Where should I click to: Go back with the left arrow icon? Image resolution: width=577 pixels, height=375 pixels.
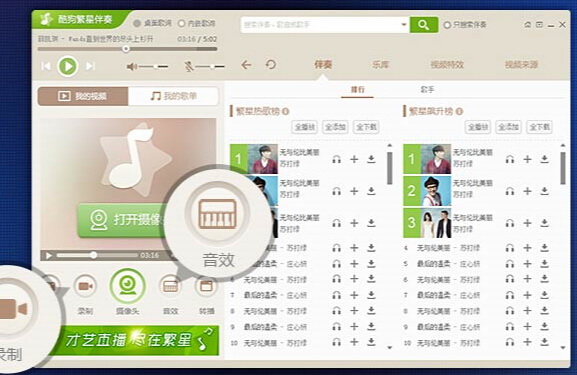pyautogui.click(x=246, y=65)
